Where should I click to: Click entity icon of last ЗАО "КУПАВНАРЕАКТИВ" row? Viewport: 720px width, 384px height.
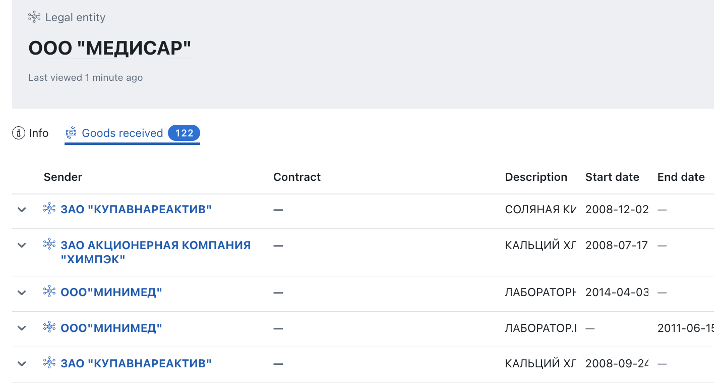[49, 362]
